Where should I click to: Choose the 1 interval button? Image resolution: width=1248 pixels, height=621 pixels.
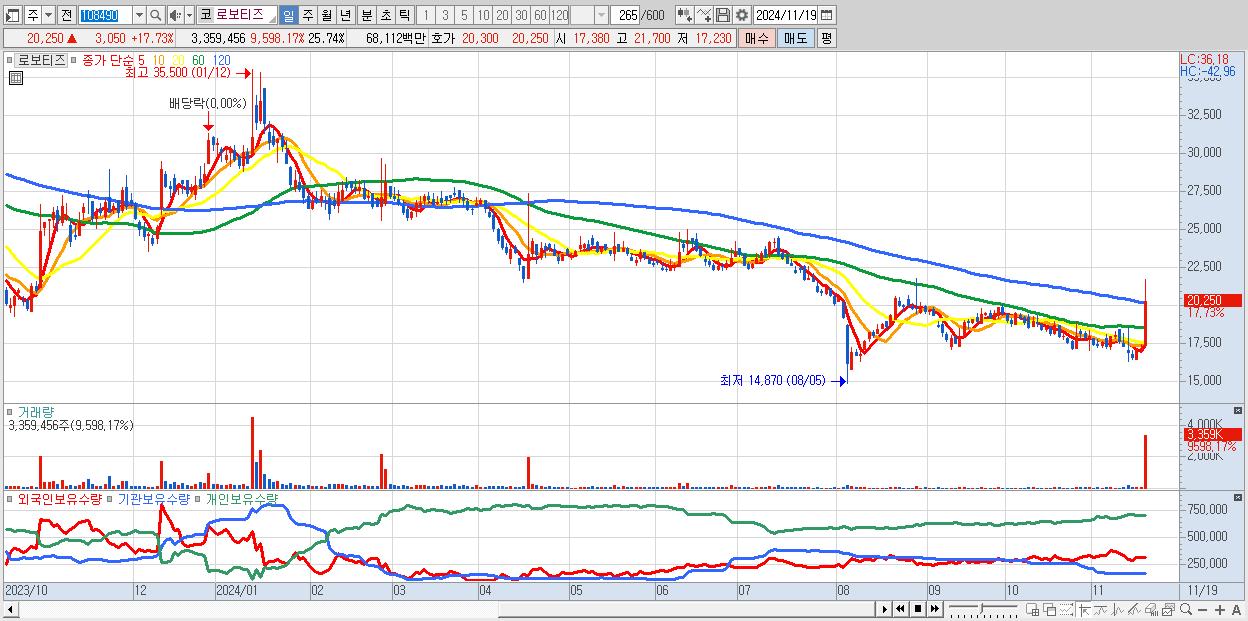[426, 15]
